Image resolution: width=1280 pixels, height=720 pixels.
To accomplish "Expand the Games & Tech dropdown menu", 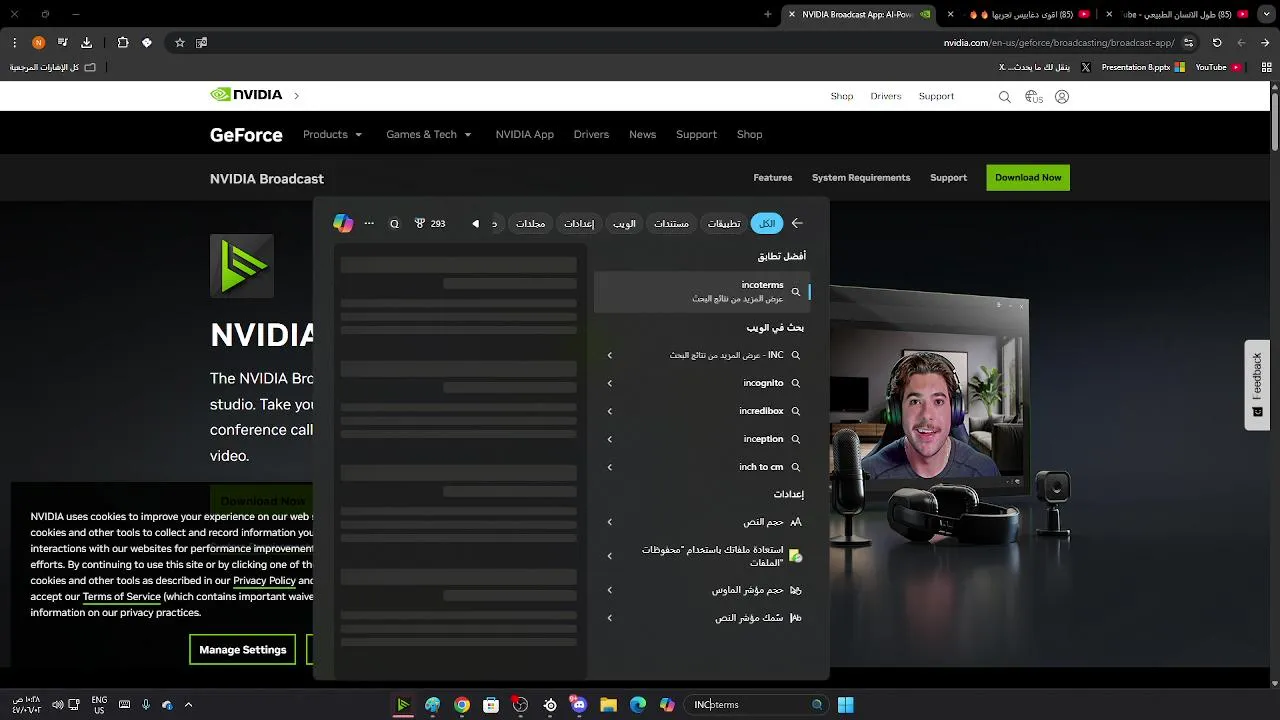I will tap(429, 135).
